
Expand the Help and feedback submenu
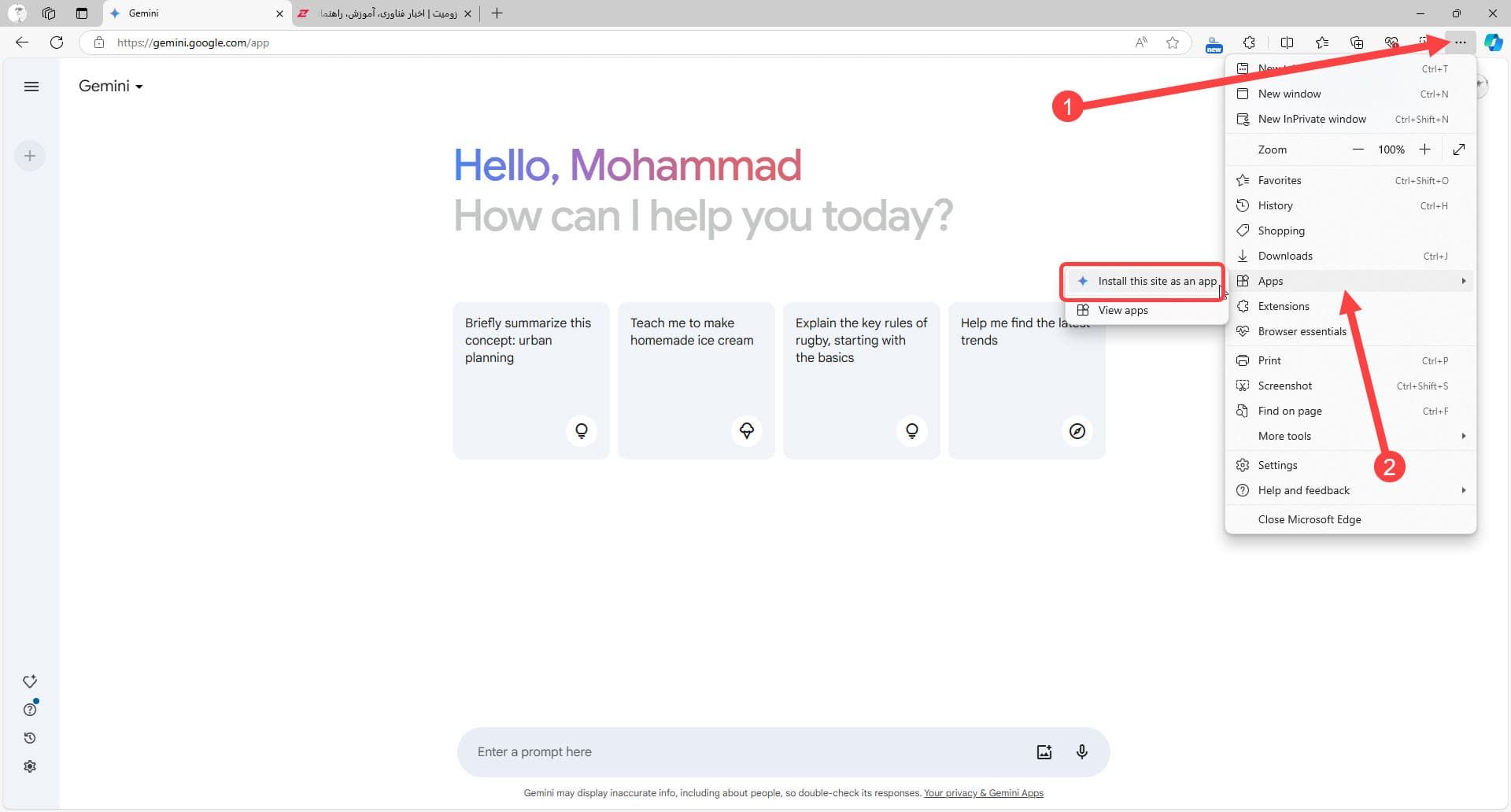click(1351, 490)
